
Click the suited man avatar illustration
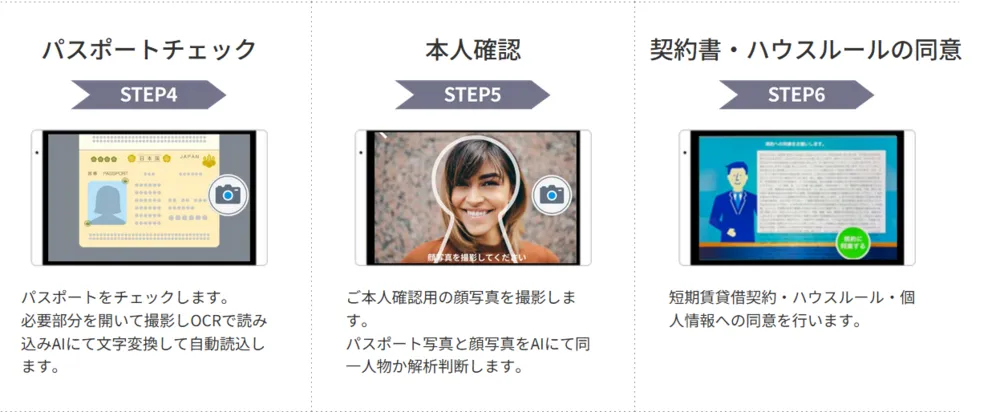[735, 202]
